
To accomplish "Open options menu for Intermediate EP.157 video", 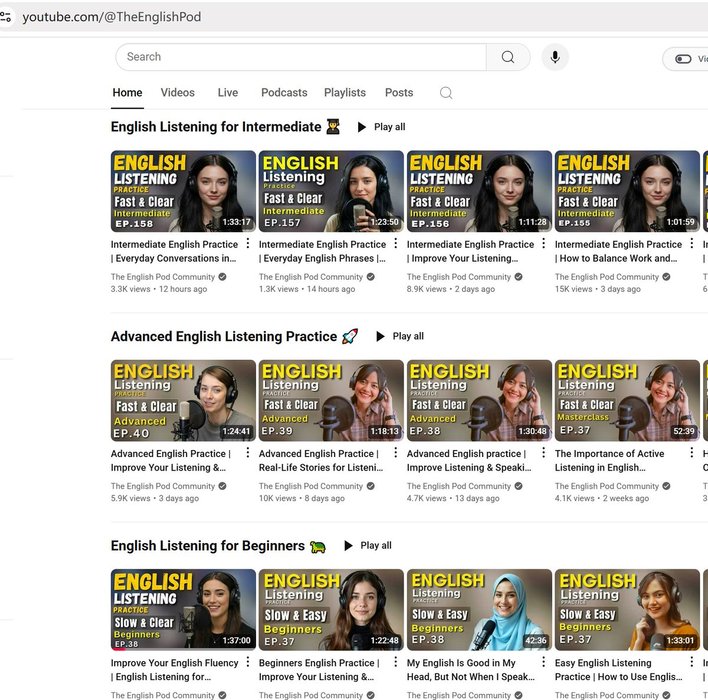I will click(395, 244).
